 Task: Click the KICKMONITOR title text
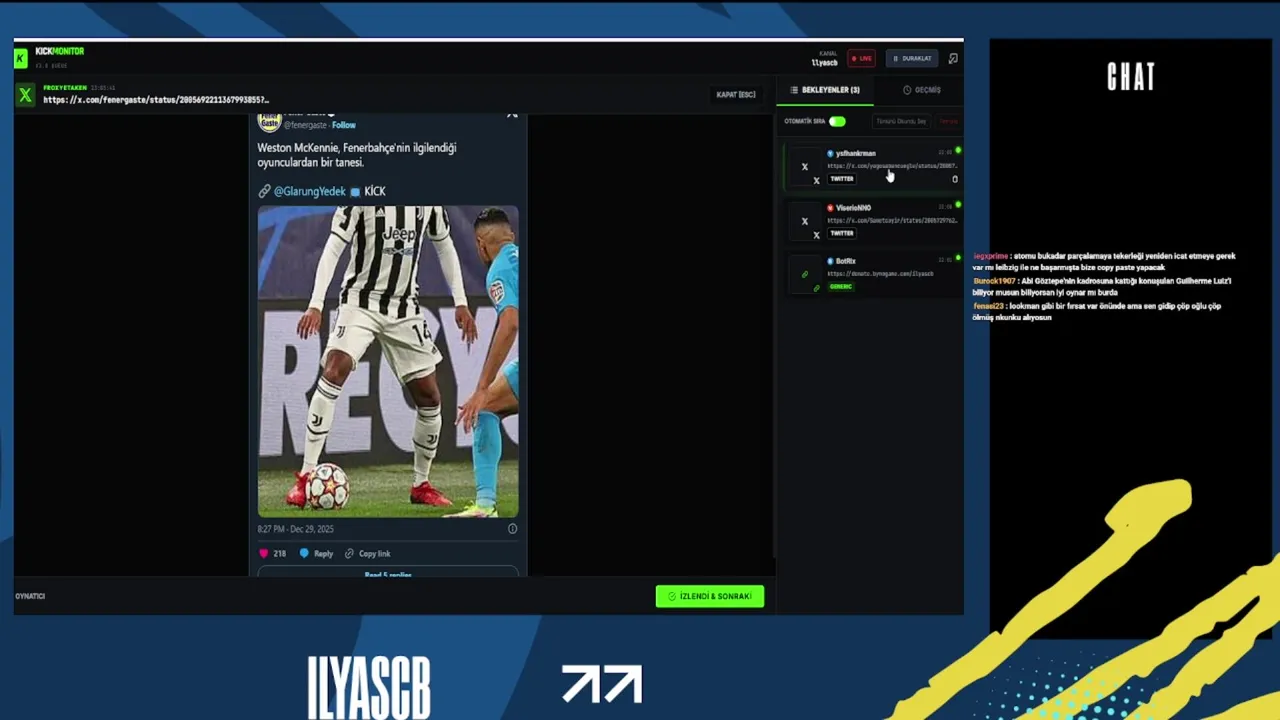click(60, 51)
